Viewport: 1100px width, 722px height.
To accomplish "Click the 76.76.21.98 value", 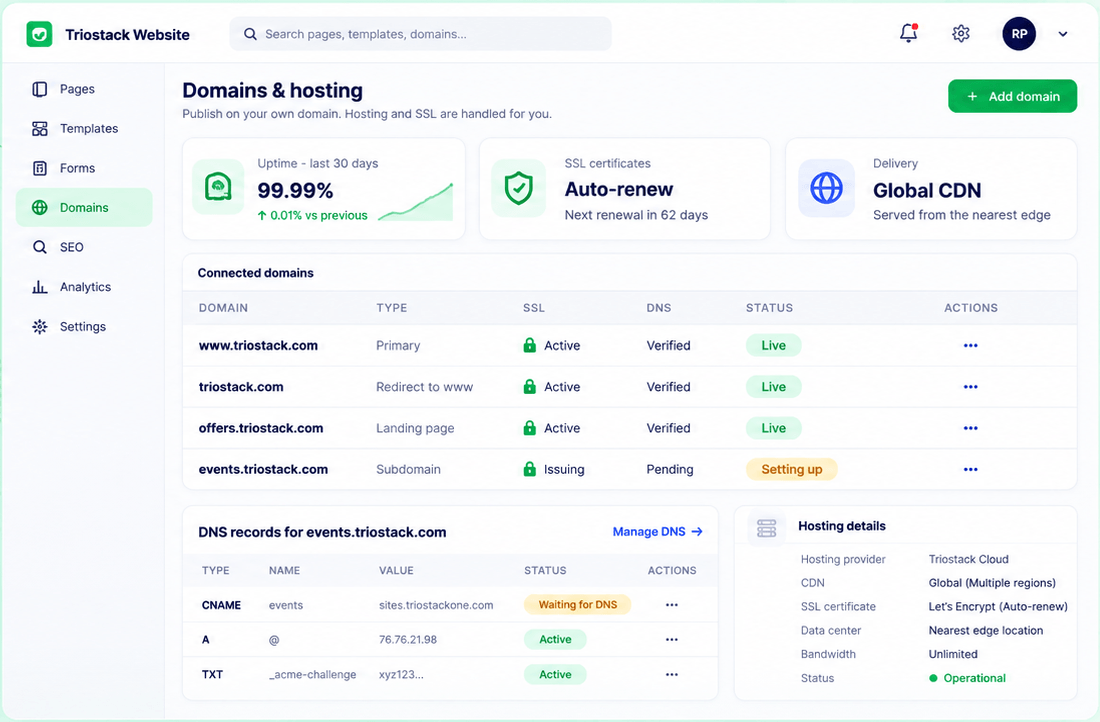I will [x=408, y=639].
